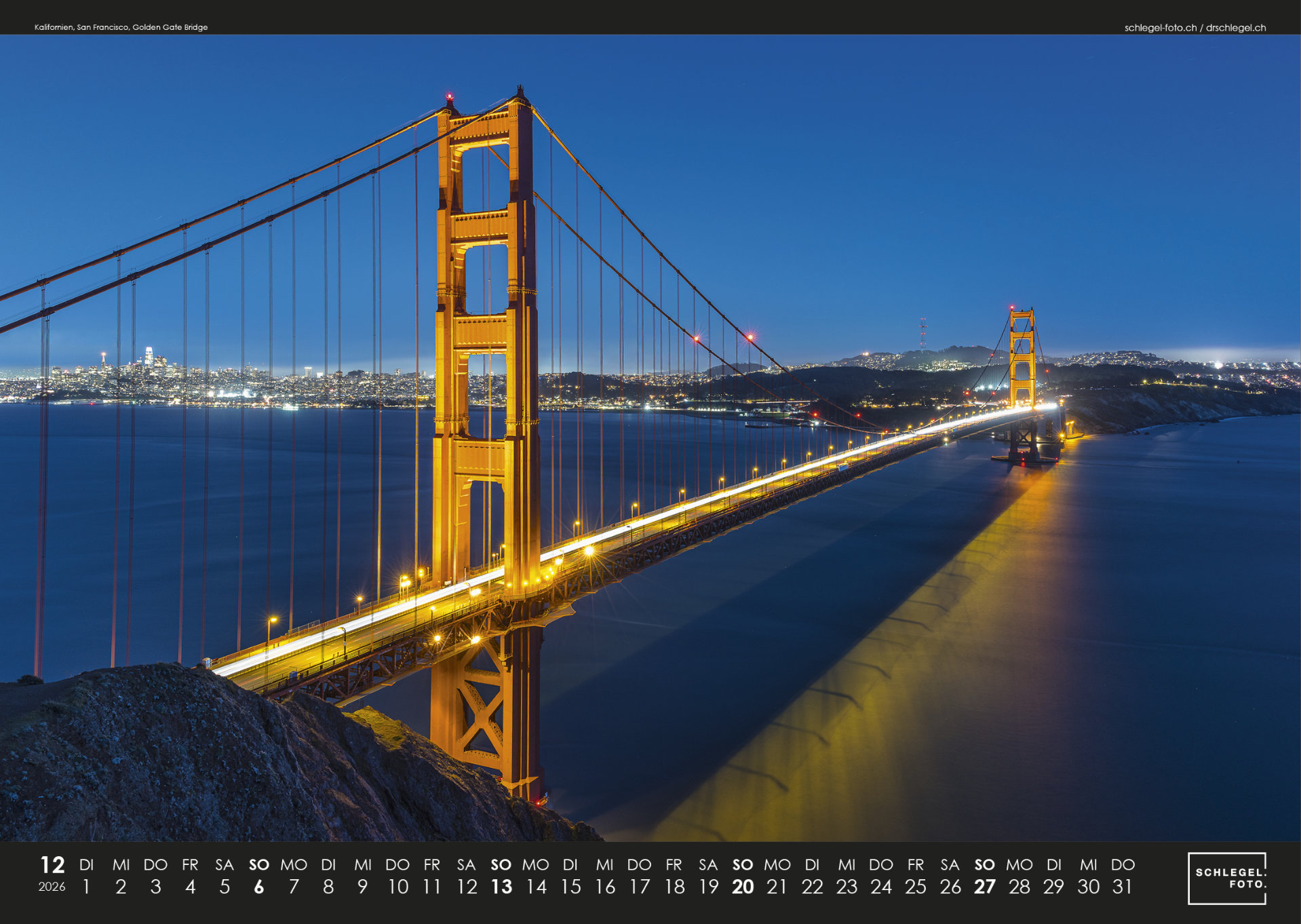Open the drschlegel.ch website link
The image size is (1301, 924).
click(x=1235, y=28)
